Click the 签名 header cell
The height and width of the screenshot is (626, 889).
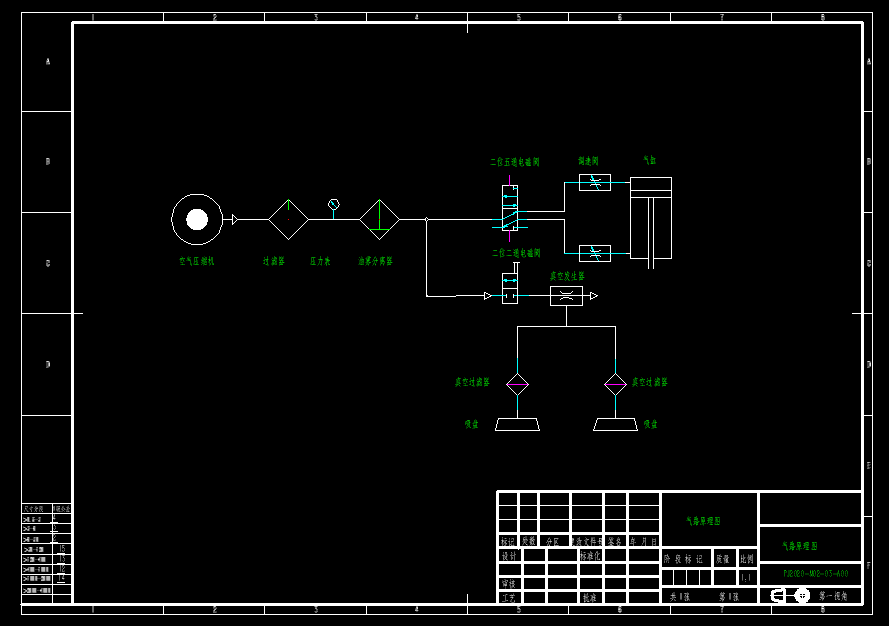pyautogui.click(x=615, y=542)
